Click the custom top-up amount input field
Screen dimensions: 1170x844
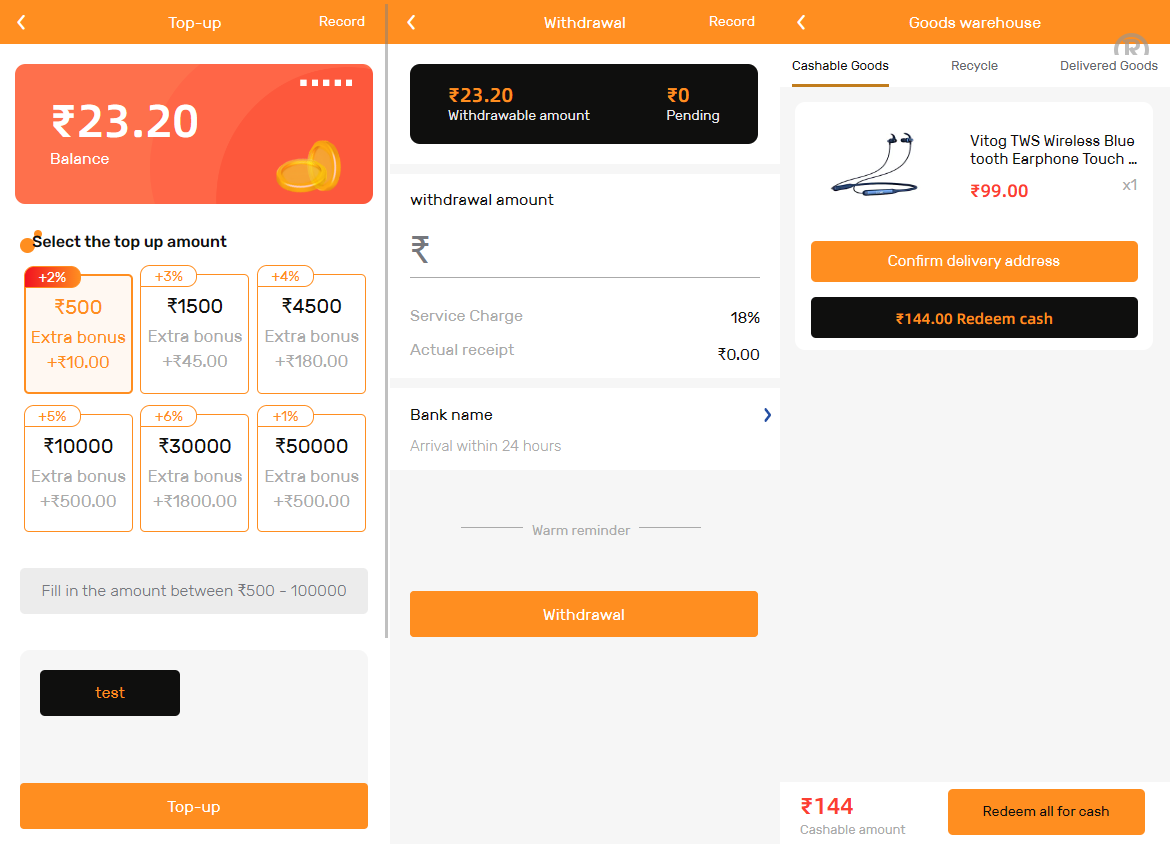click(x=194, y=591)
